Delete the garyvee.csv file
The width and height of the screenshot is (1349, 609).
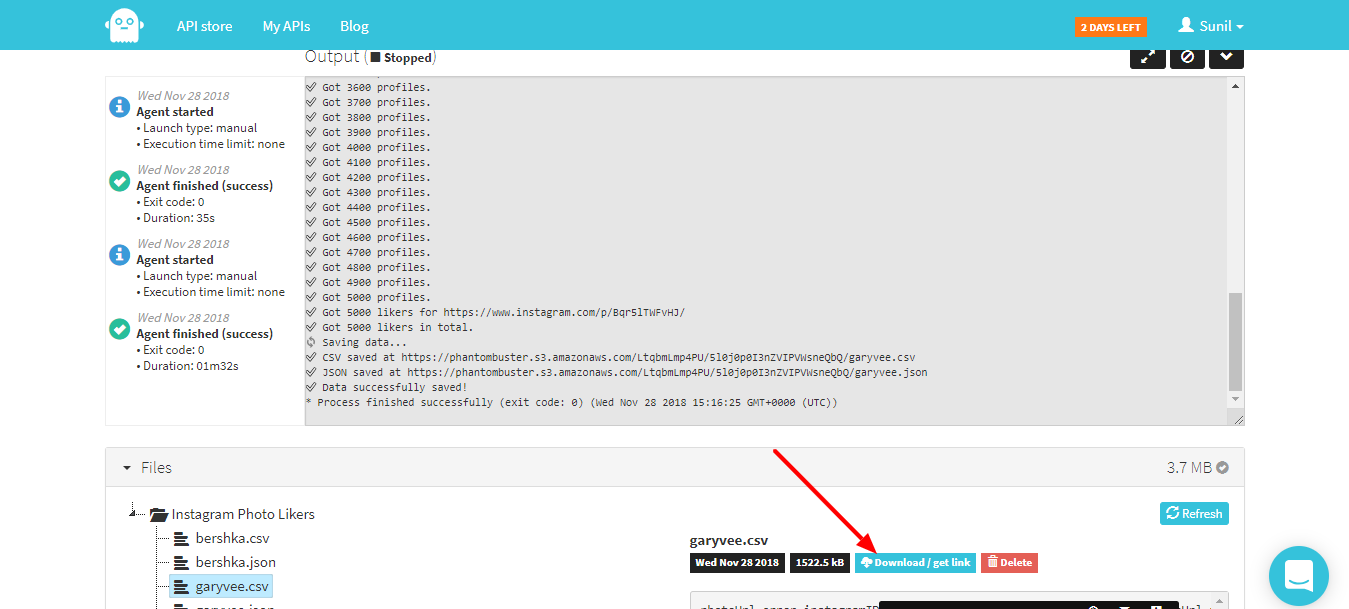[x=1009, y=562]
